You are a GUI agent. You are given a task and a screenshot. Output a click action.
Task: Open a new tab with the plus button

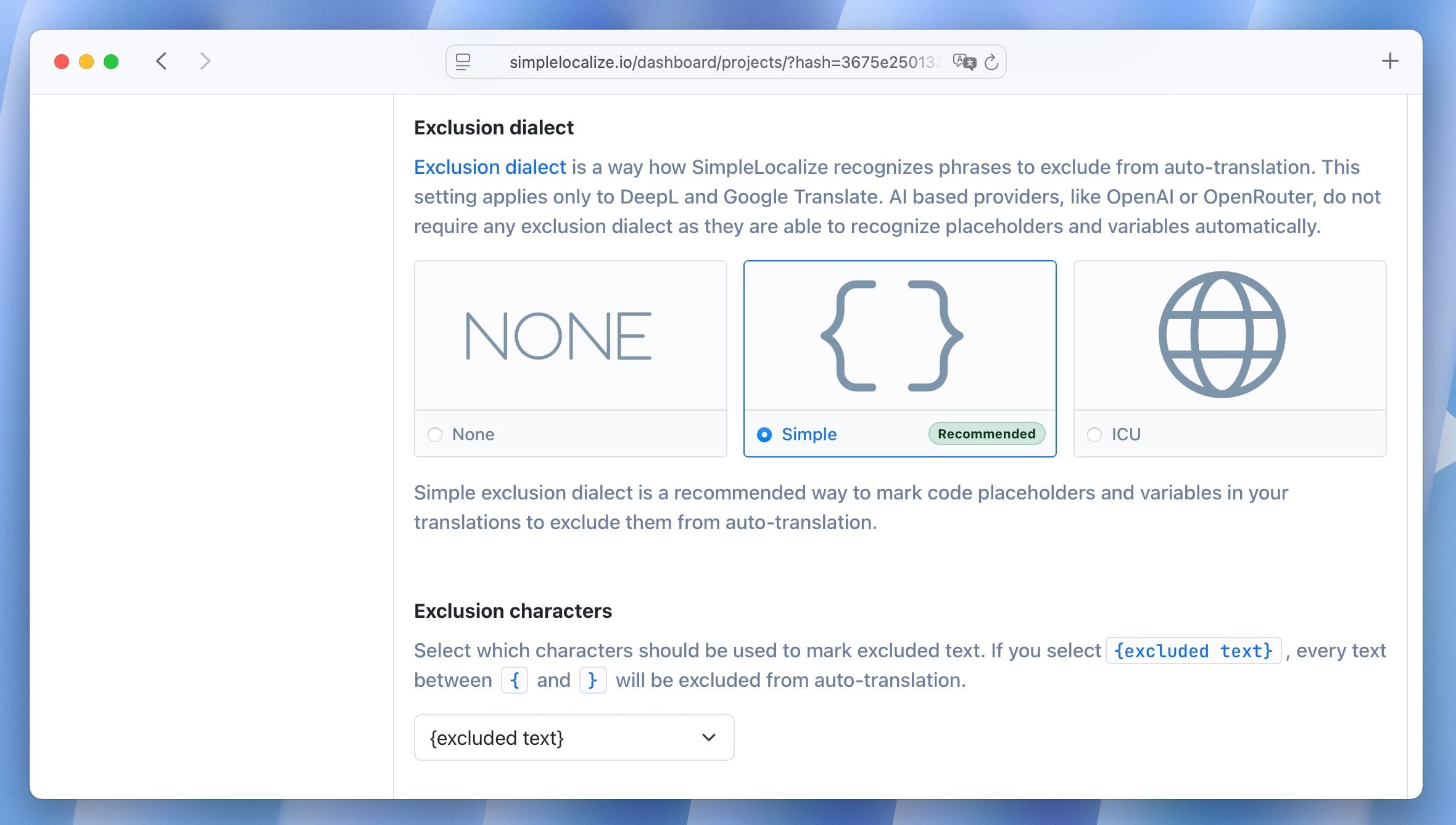[1390, 61]
